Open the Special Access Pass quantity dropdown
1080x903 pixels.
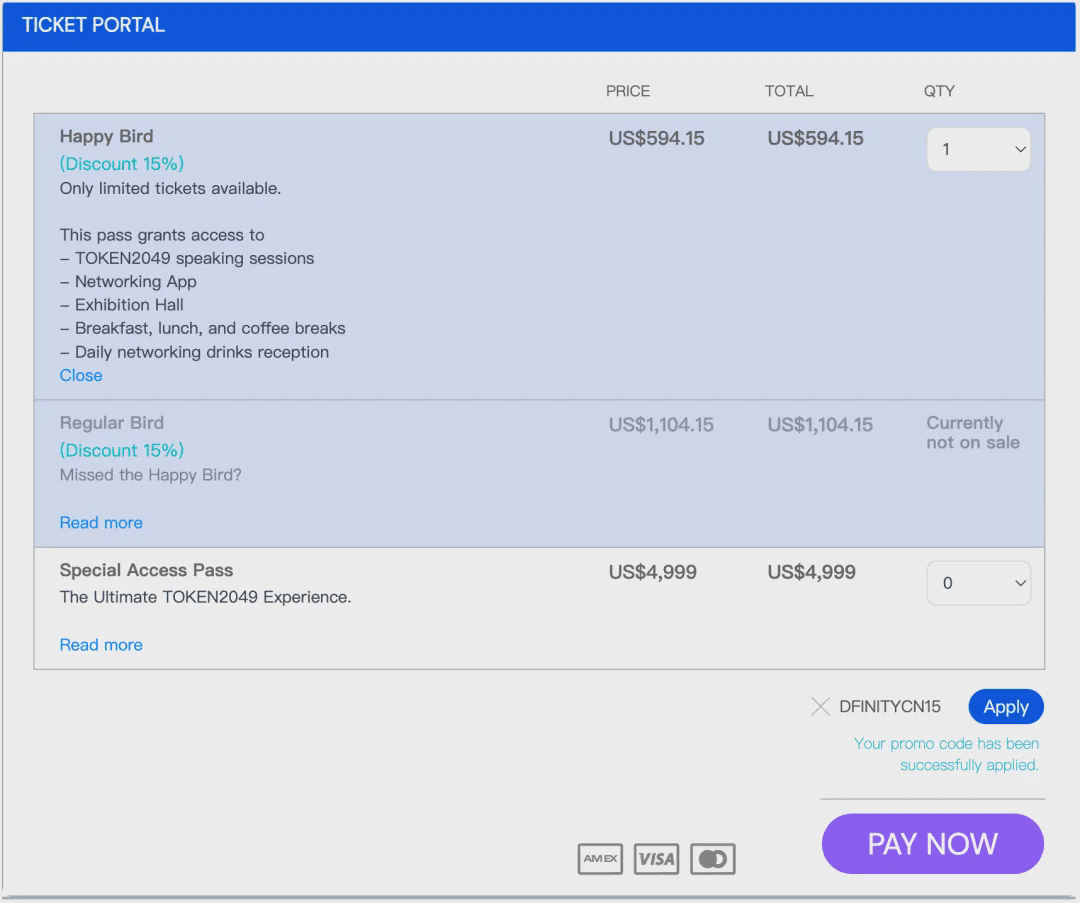[x=978, y=583]
